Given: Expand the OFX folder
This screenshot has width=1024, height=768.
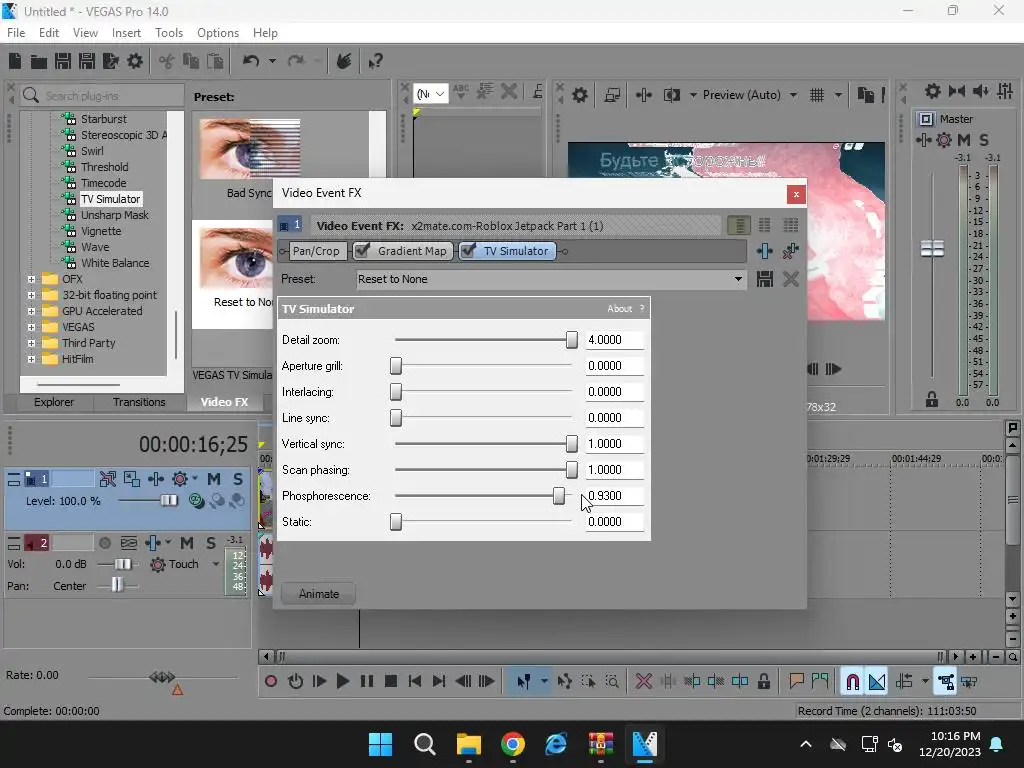Looking at the screenshot, I should tap(31, 279).
